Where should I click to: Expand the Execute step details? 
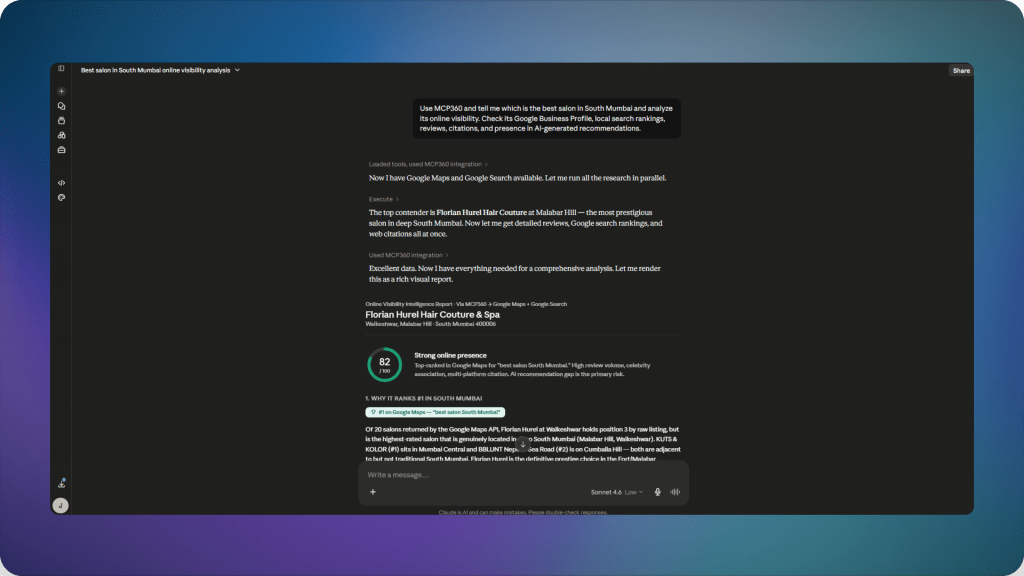383,199
